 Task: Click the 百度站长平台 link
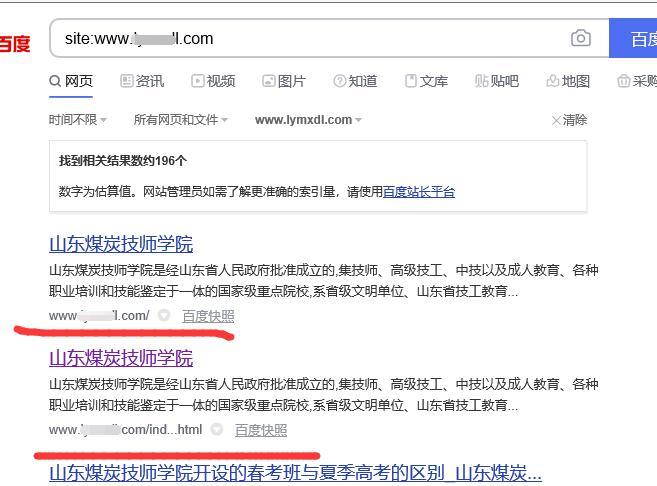coord(419,192)
